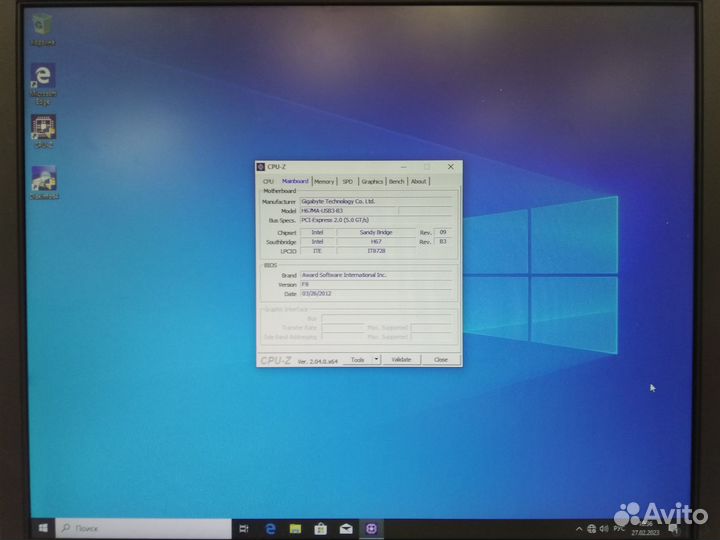Open the Mail app in the taskbar

pos(346,529)
